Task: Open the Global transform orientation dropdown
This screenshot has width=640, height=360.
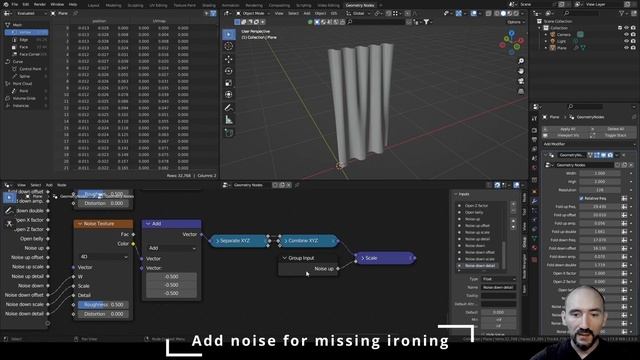Action: coord(358,13)
